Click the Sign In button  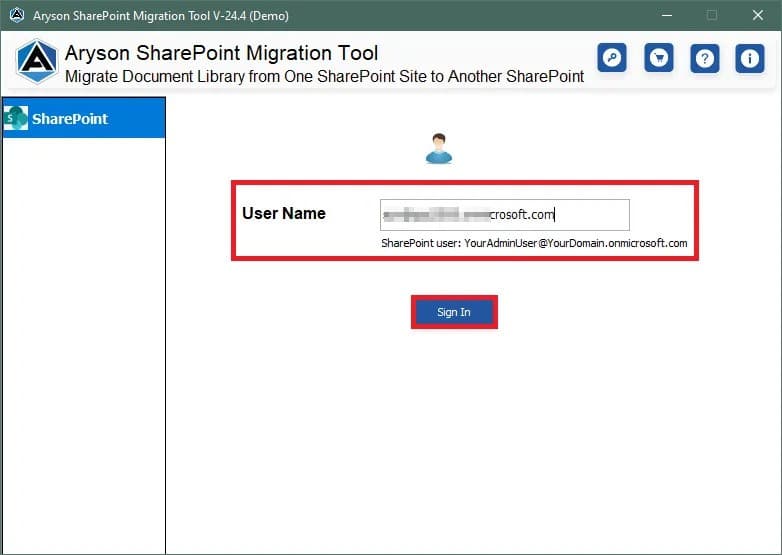tap(454, 312)
